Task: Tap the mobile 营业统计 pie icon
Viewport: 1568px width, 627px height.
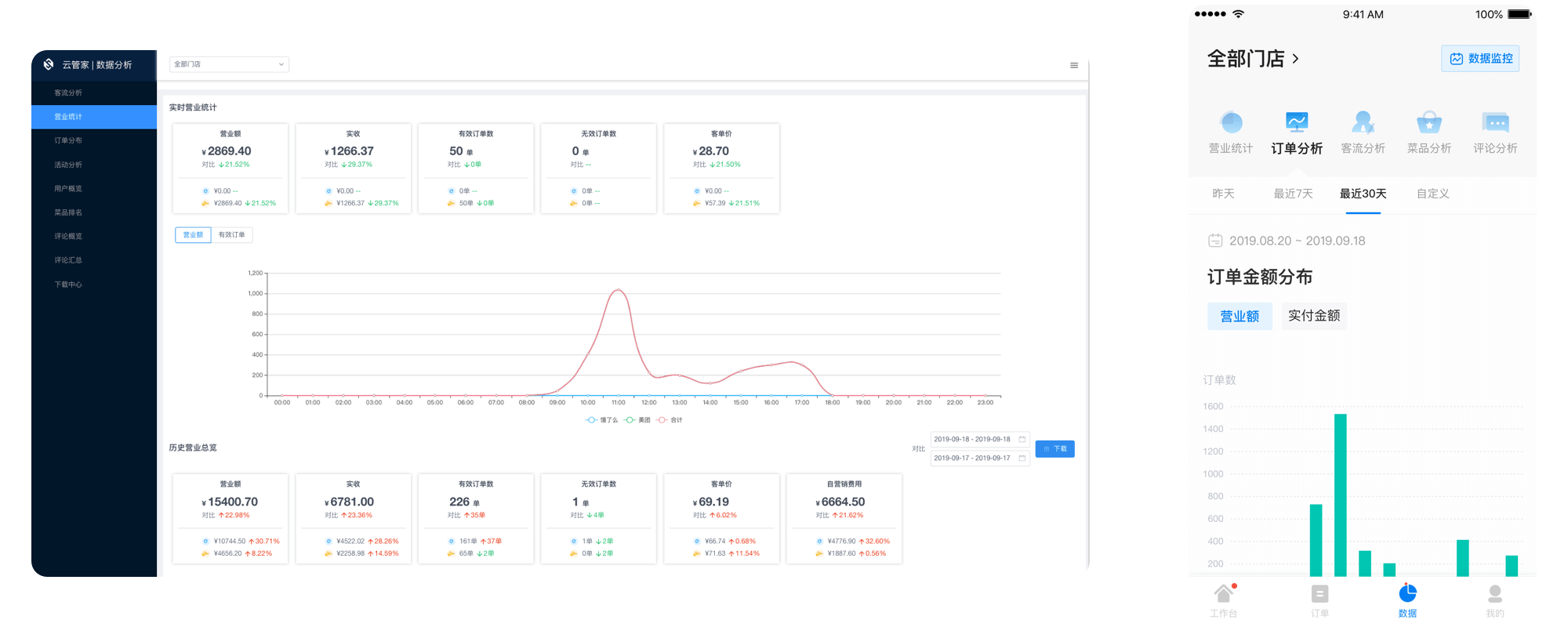Action: point(1231,122)
